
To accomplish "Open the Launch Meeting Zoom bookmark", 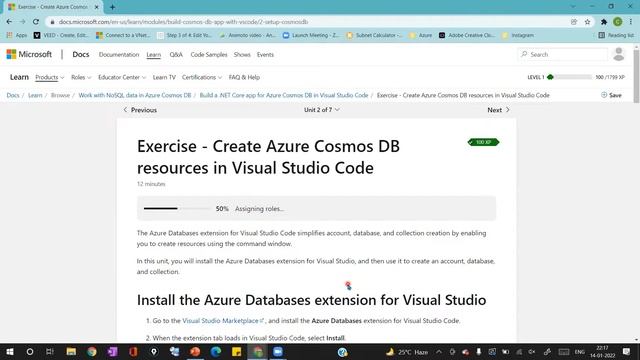I will point(311,36).
